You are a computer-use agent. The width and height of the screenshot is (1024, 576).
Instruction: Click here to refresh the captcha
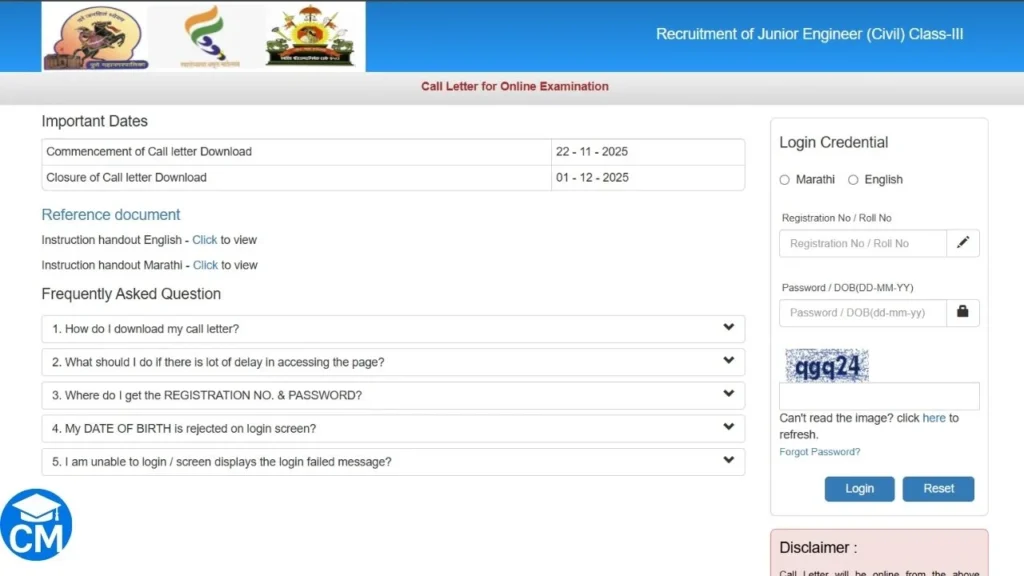[x=934, y=418]
